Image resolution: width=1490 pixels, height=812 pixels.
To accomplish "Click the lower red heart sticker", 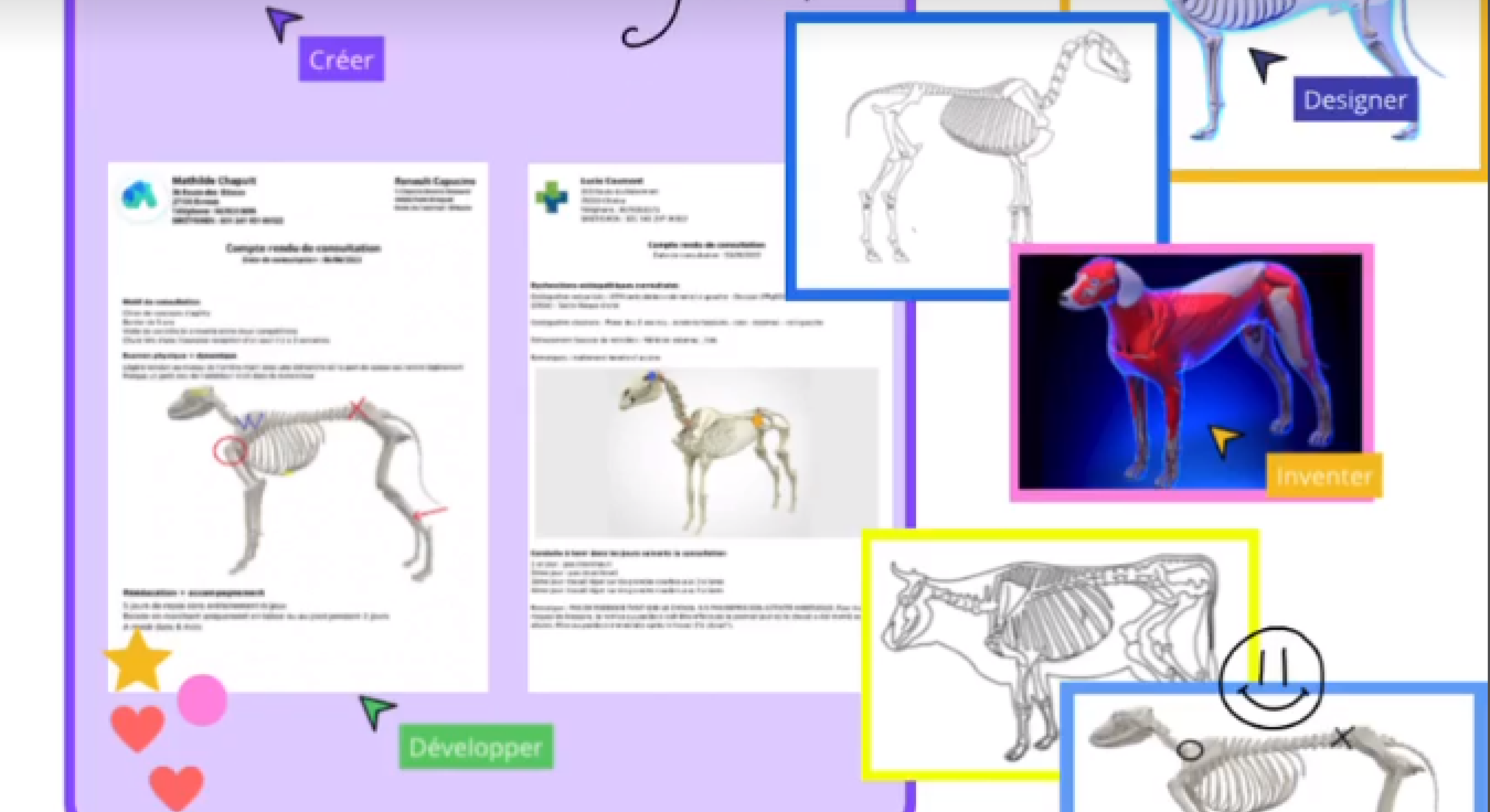I will pyautogui.click(x=176, y=788).
